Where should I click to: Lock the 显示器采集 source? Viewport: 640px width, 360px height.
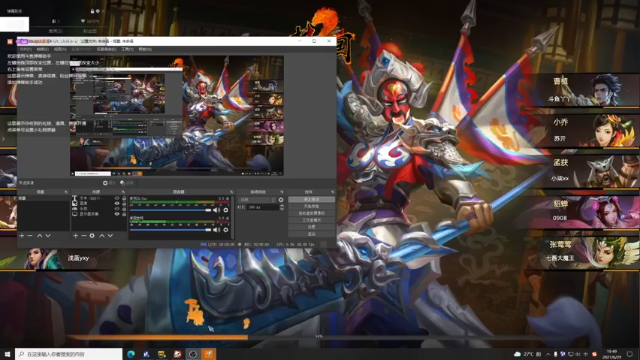click(124, 214)
